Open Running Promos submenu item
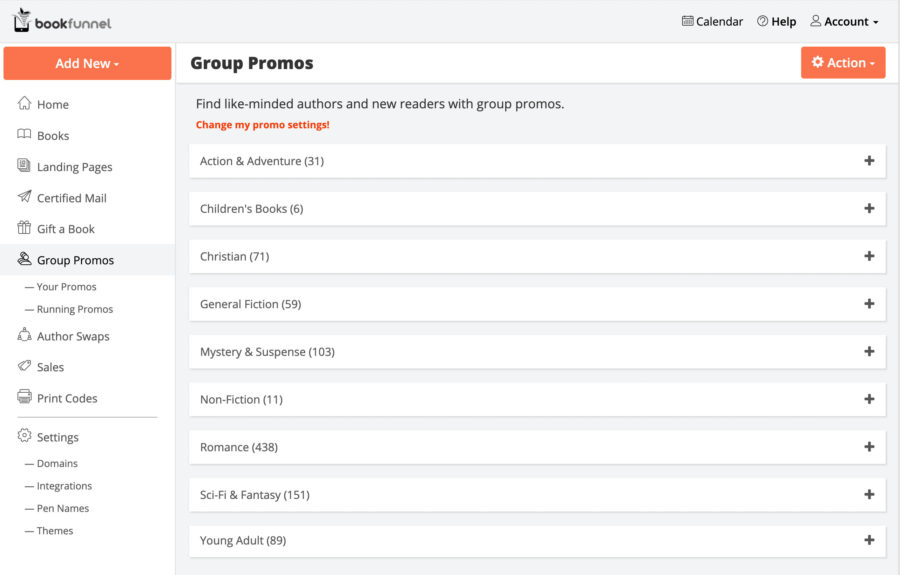The image size is (900, 575). click(75, 309)
